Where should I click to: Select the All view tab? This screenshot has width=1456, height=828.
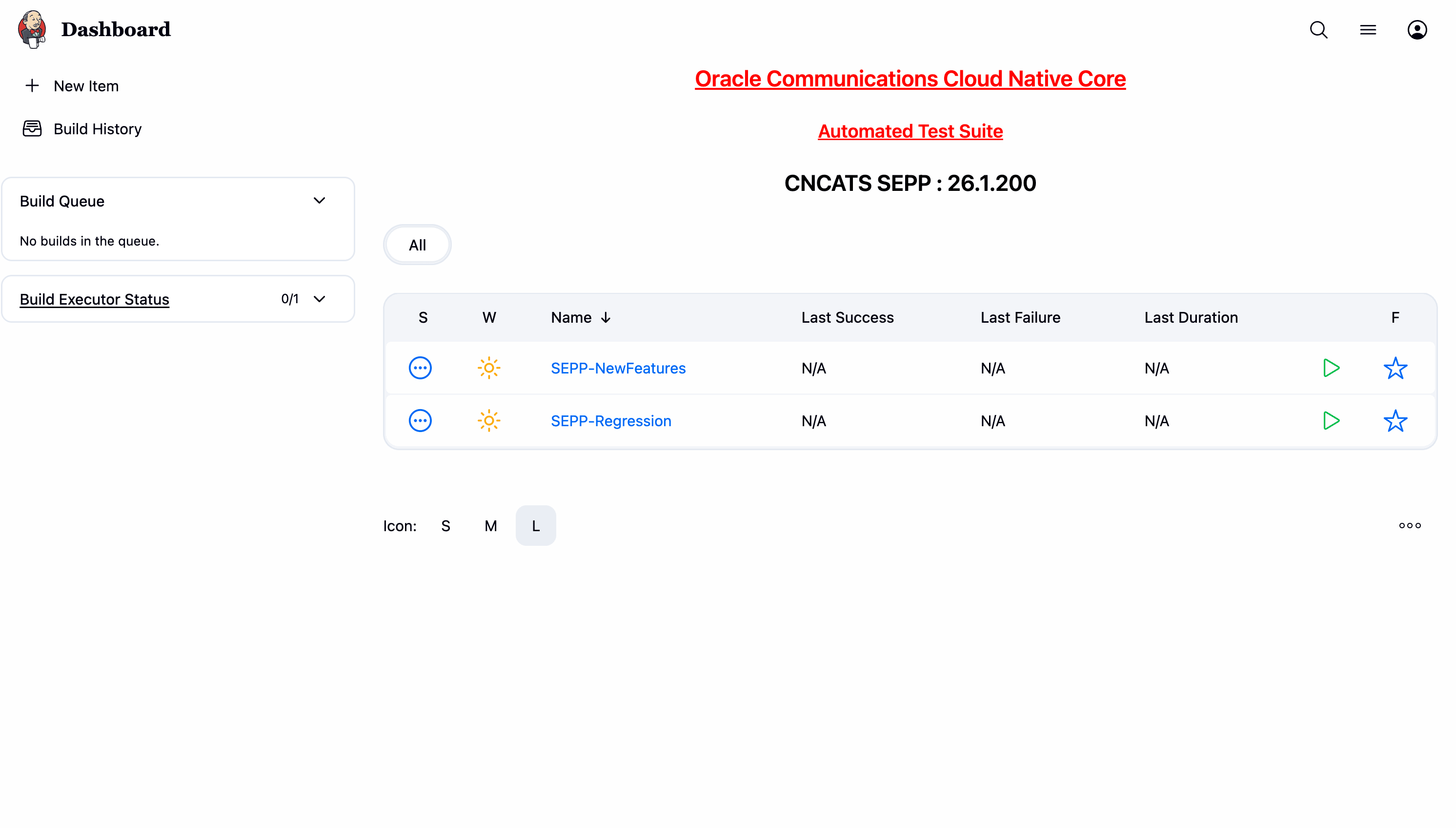(x=417, y=245)
